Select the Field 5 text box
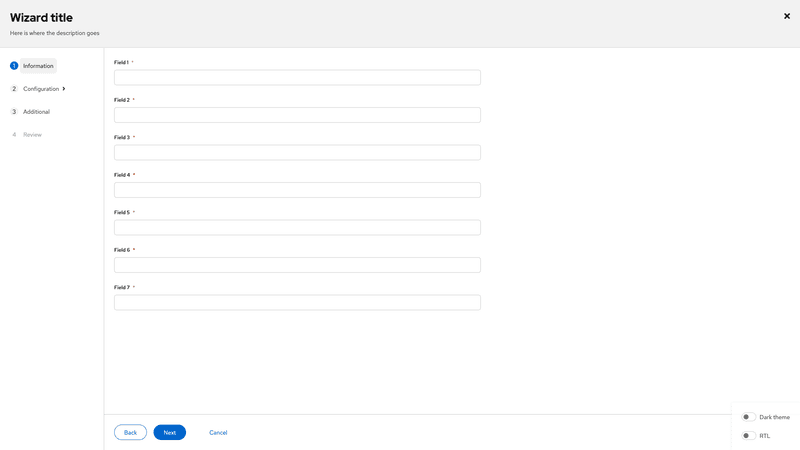This screenshot has height=450, width=800. click(297, 228)
